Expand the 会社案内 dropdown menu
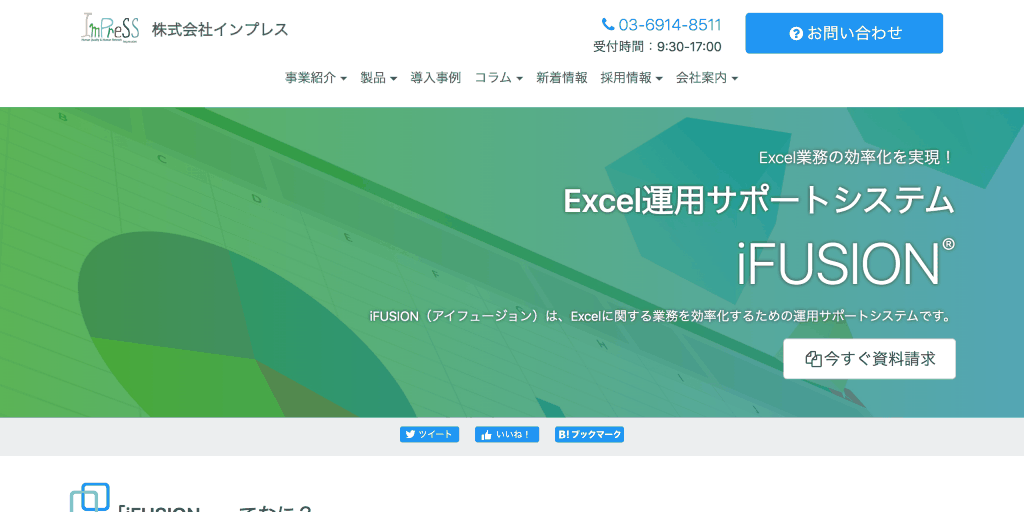The width and height of the screenshot is (1024, 512). (707, 78)
